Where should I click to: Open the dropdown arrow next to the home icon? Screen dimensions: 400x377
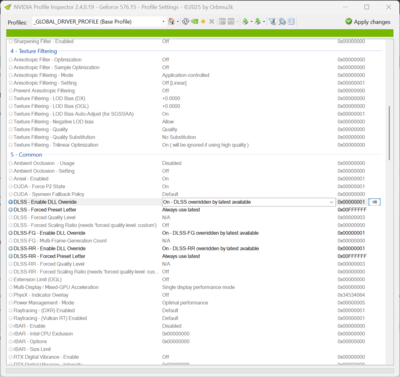pyautogui.click(x=178, y=22)
